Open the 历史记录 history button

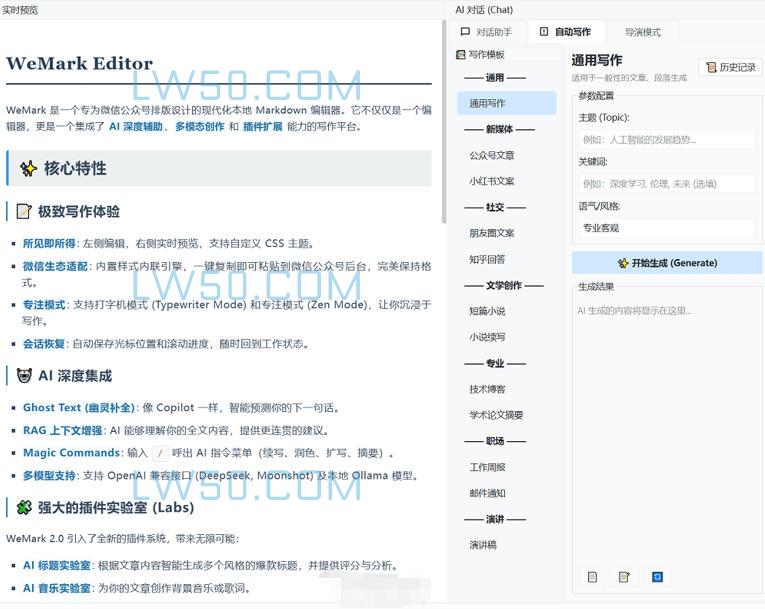click(x=730, y=67)
